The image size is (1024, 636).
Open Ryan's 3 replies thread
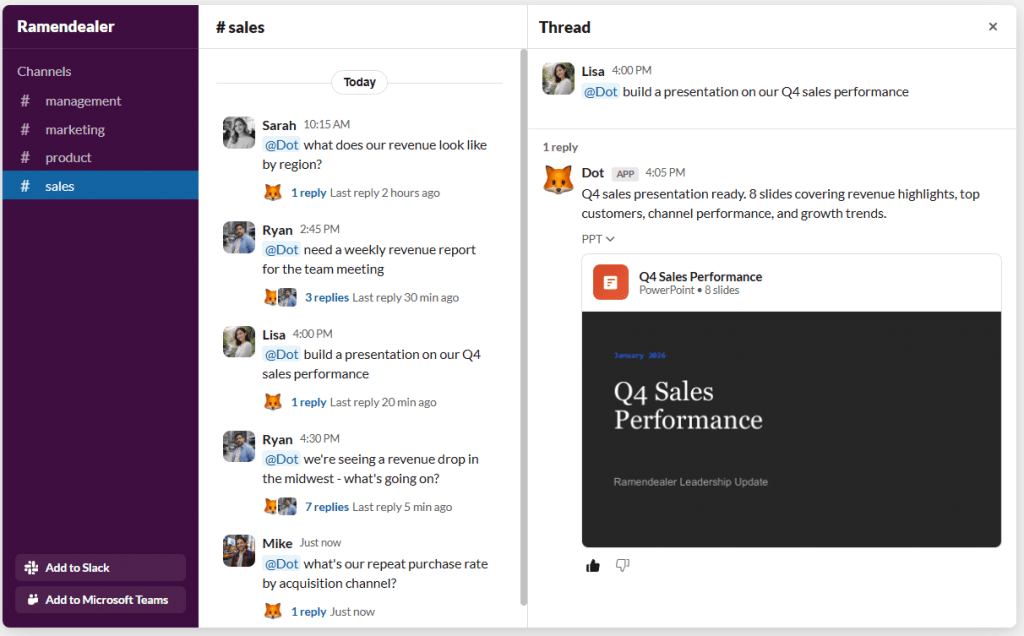coord(327,297)
